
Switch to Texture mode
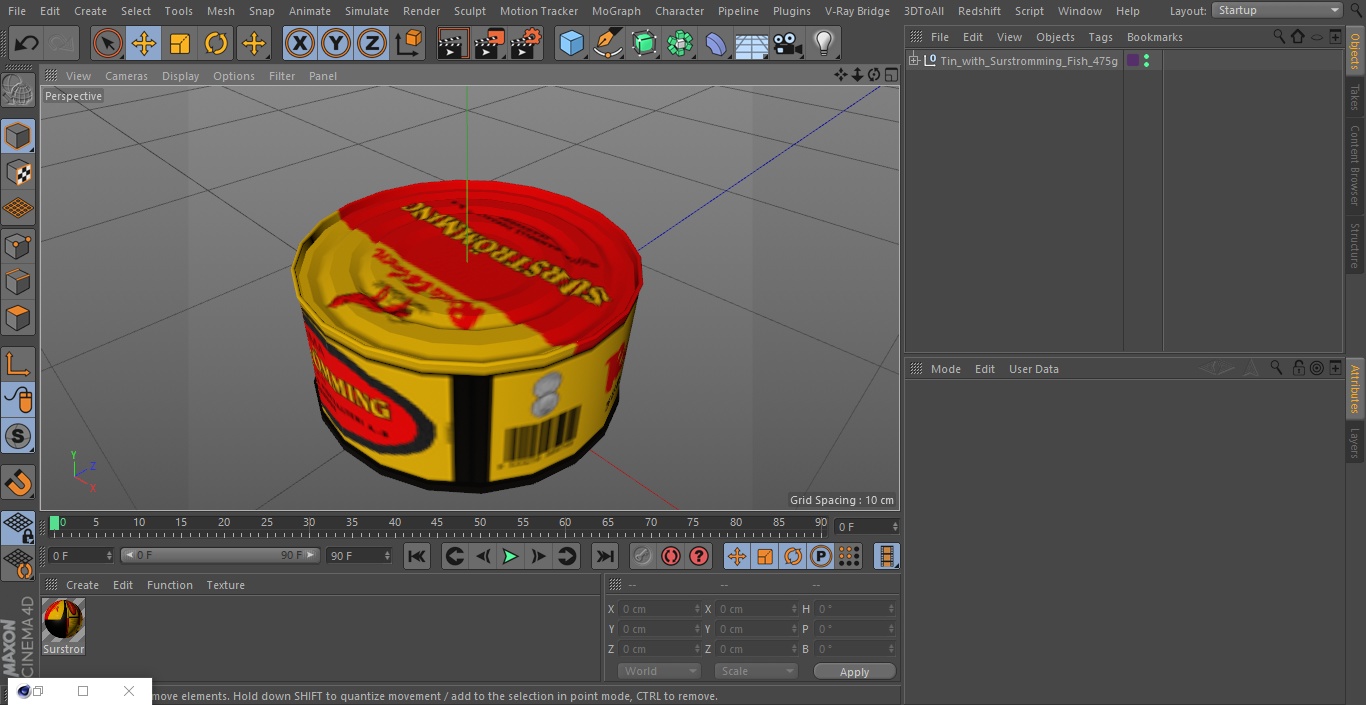(18, 172)
